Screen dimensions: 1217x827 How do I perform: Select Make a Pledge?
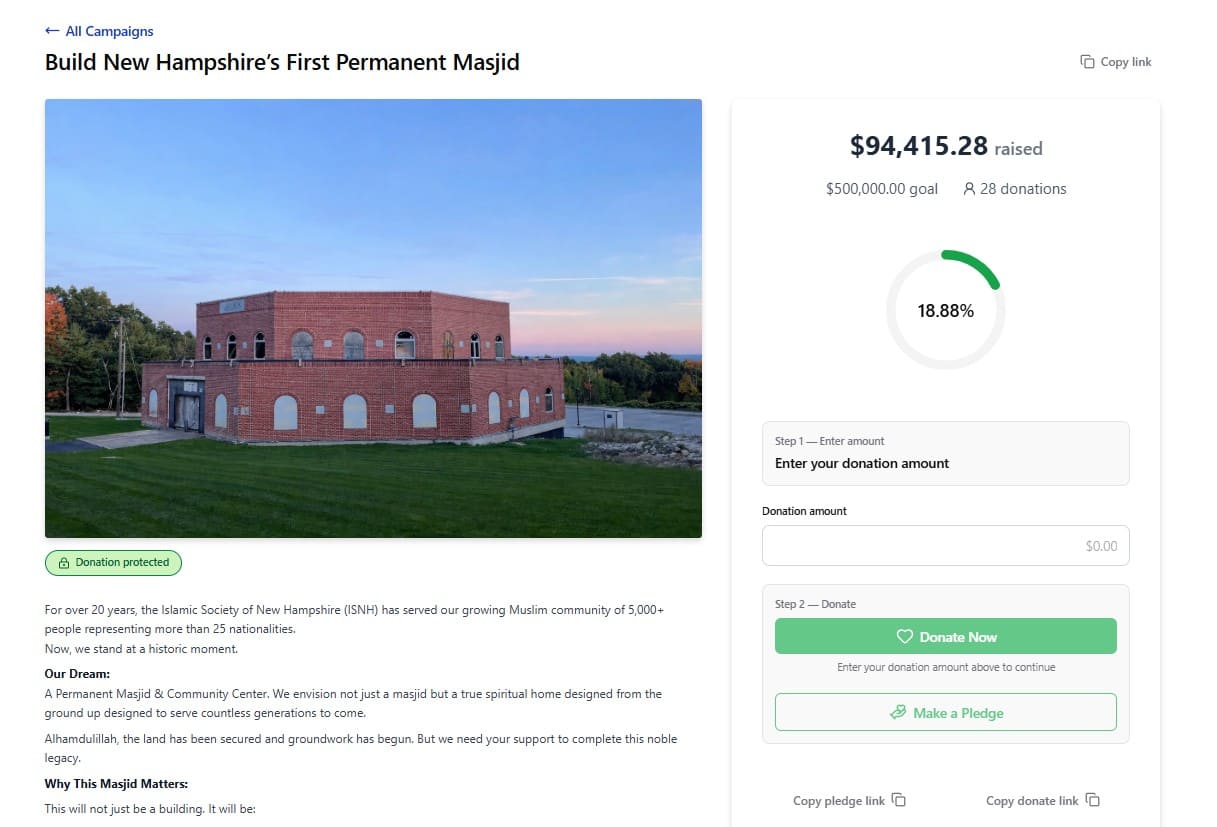[x=945, y=712]
